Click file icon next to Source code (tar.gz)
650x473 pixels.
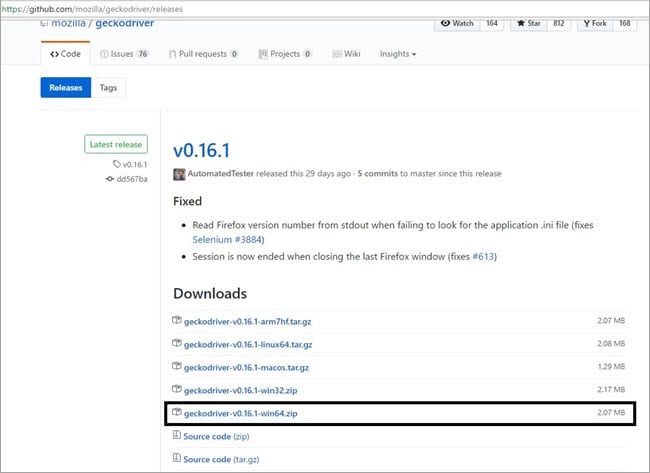pos(177,458)
